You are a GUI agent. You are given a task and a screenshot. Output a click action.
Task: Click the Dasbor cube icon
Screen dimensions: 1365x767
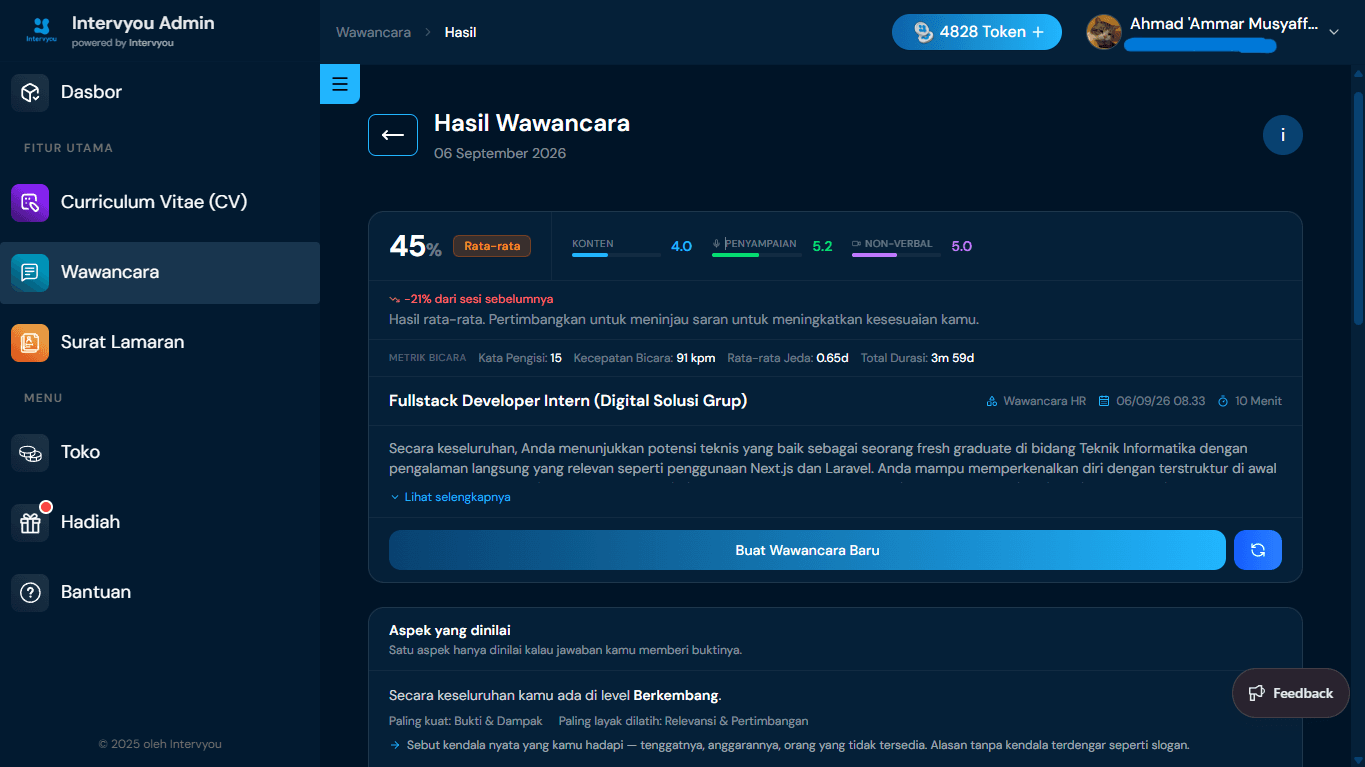click(30, 92)
